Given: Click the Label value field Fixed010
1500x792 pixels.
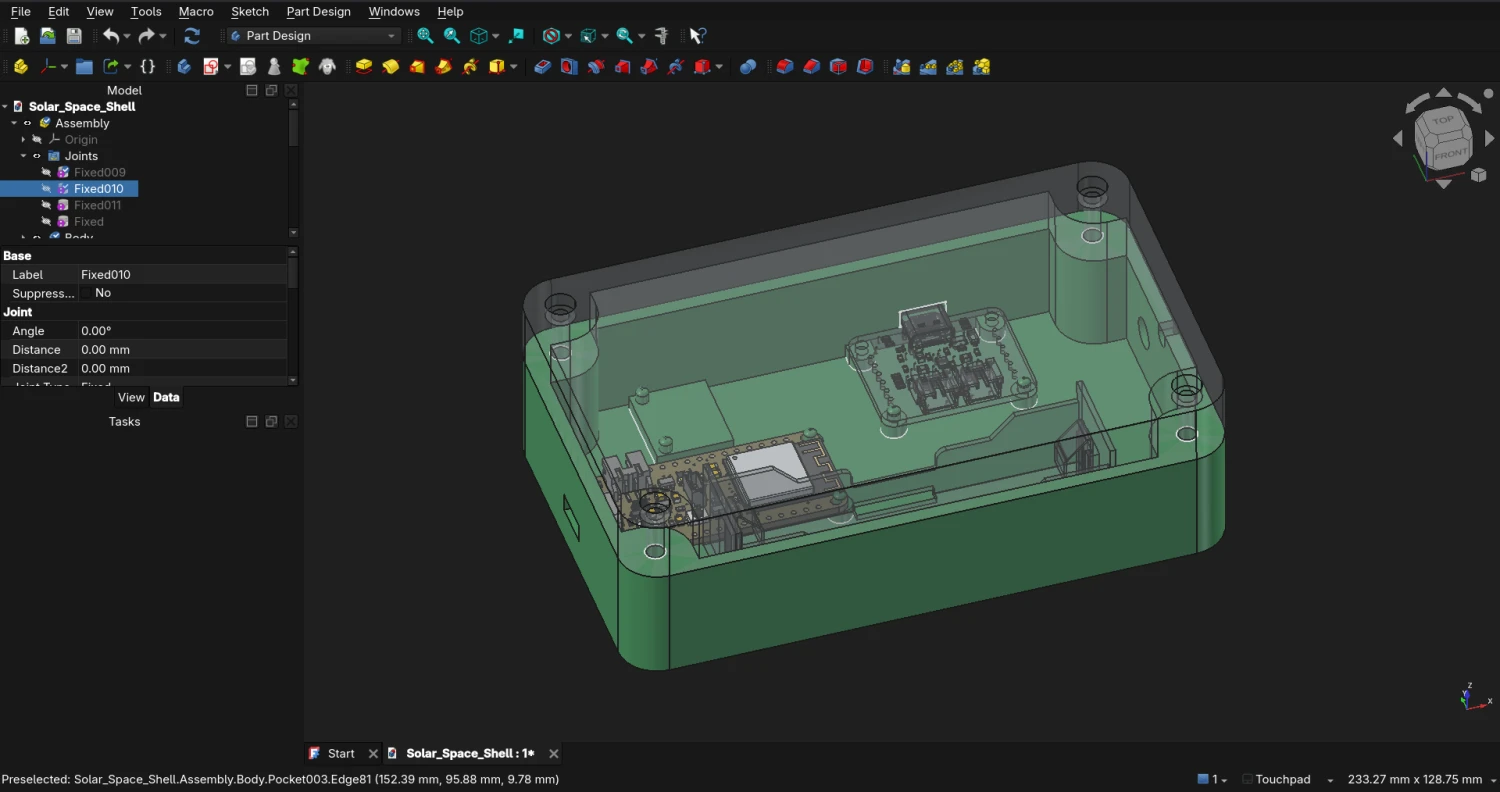Looking at the screenshot, I should pos(183,275).
